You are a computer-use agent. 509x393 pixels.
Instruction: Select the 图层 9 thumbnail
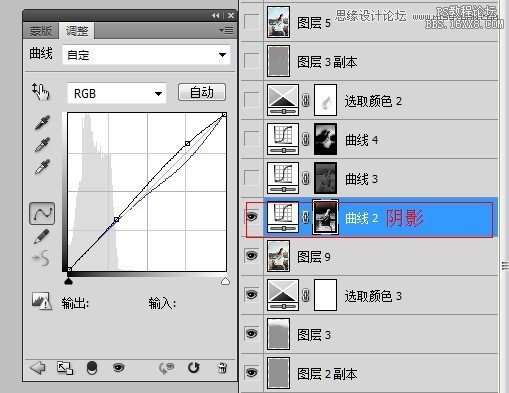278,256
